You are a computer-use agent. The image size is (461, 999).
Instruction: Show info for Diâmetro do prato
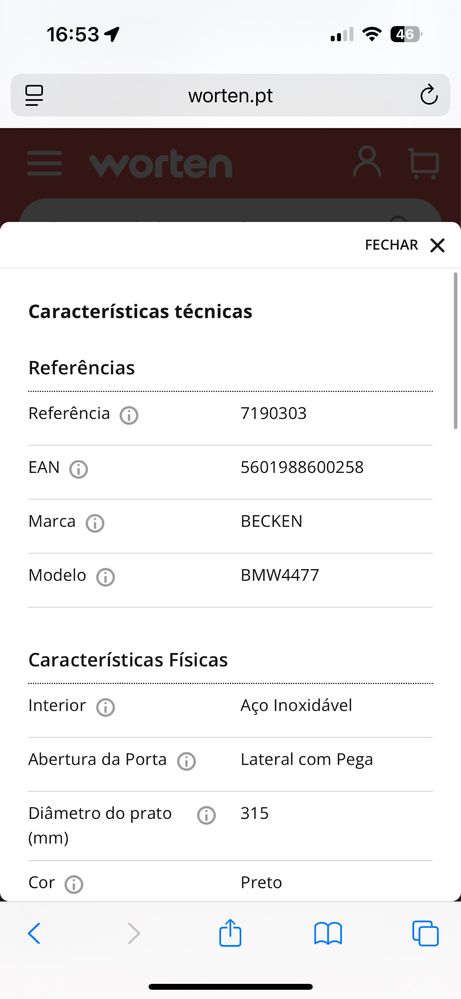[206, 816]
